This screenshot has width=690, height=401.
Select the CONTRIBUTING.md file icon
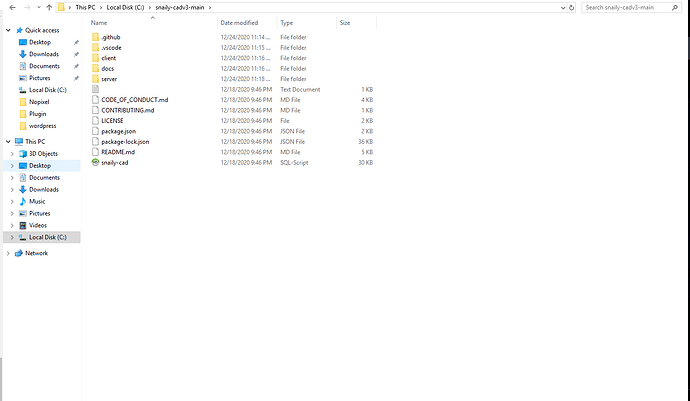(x=95, y=110)
